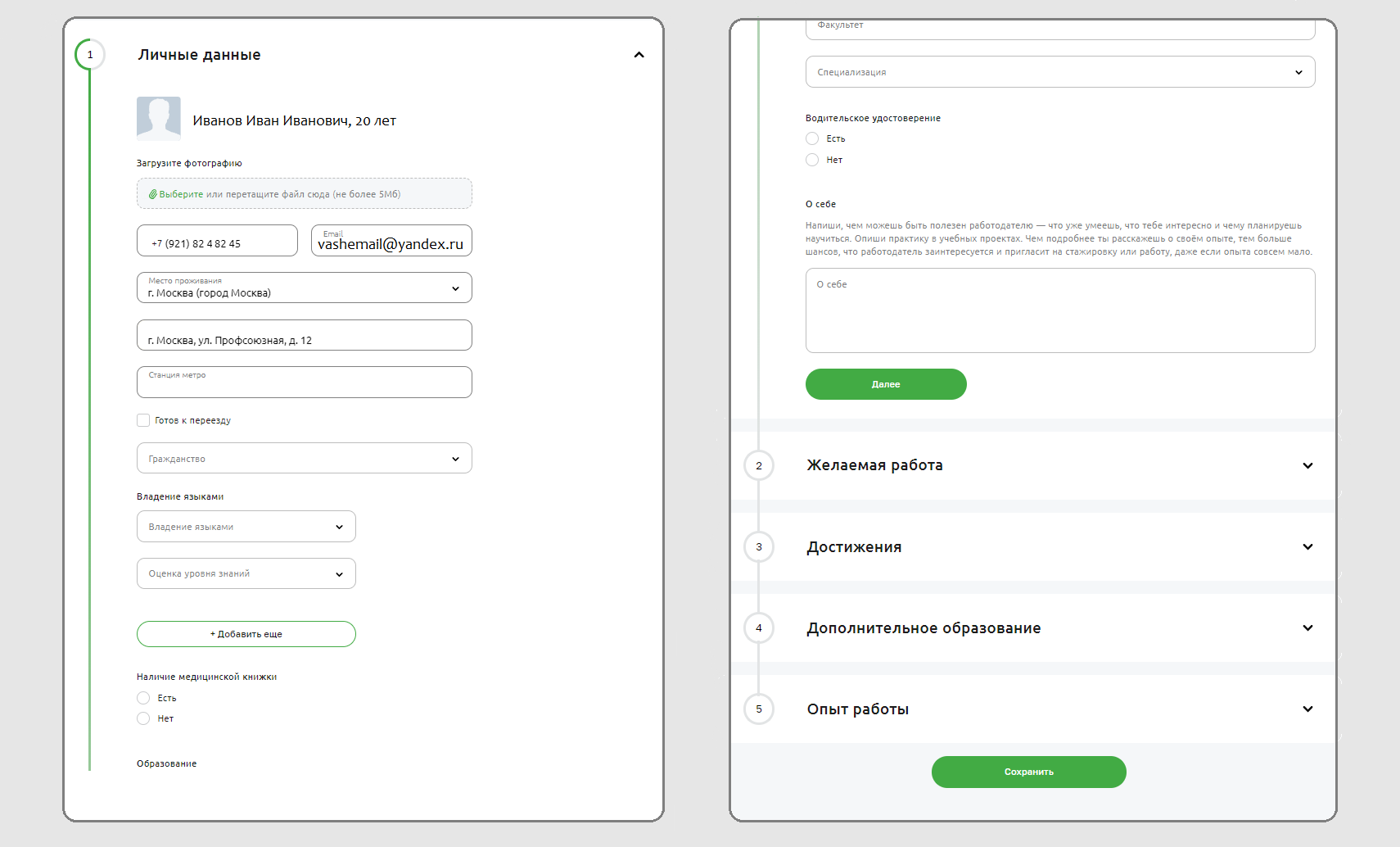Click step 5 circle marker

758,709
